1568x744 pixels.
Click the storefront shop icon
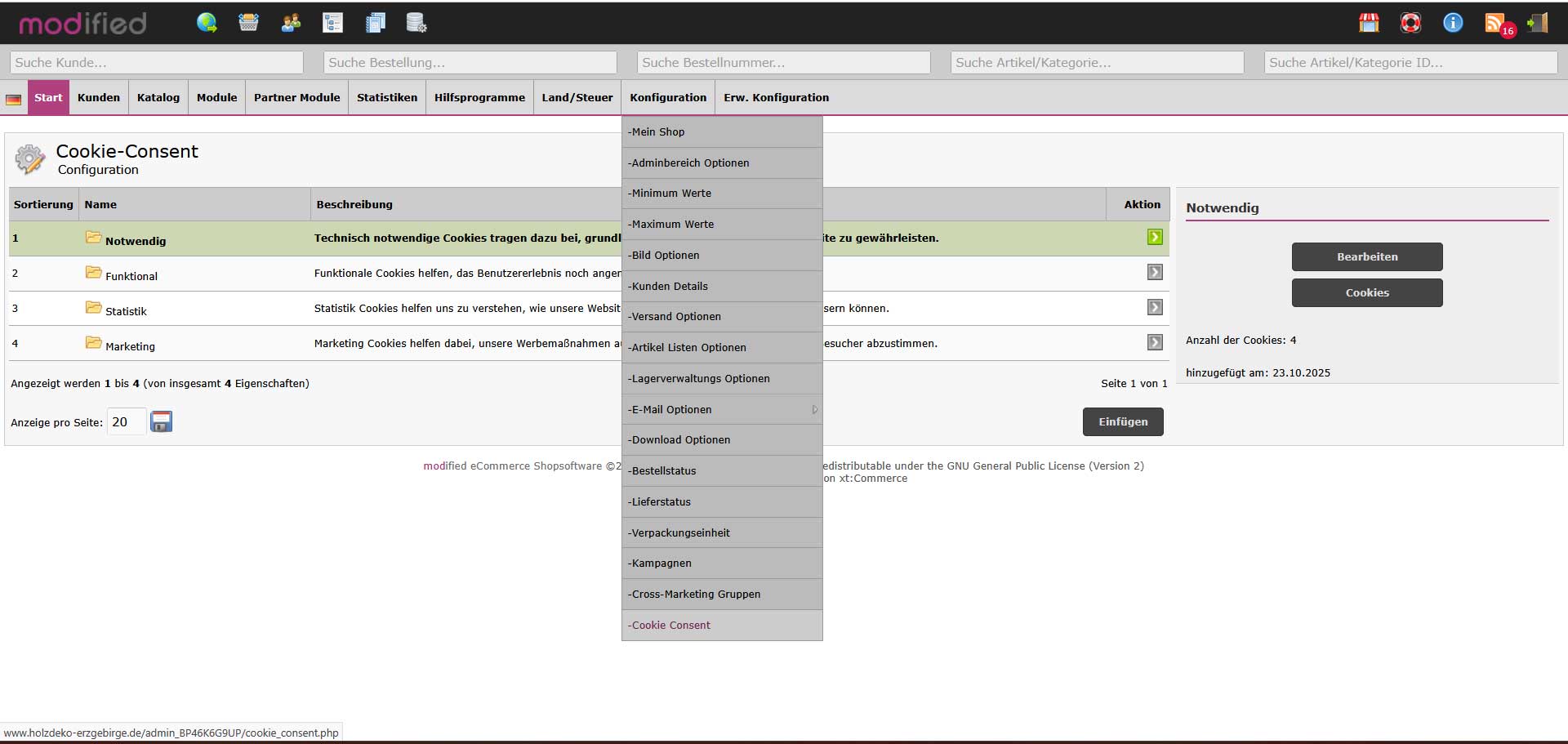(x=1369, y=23)
